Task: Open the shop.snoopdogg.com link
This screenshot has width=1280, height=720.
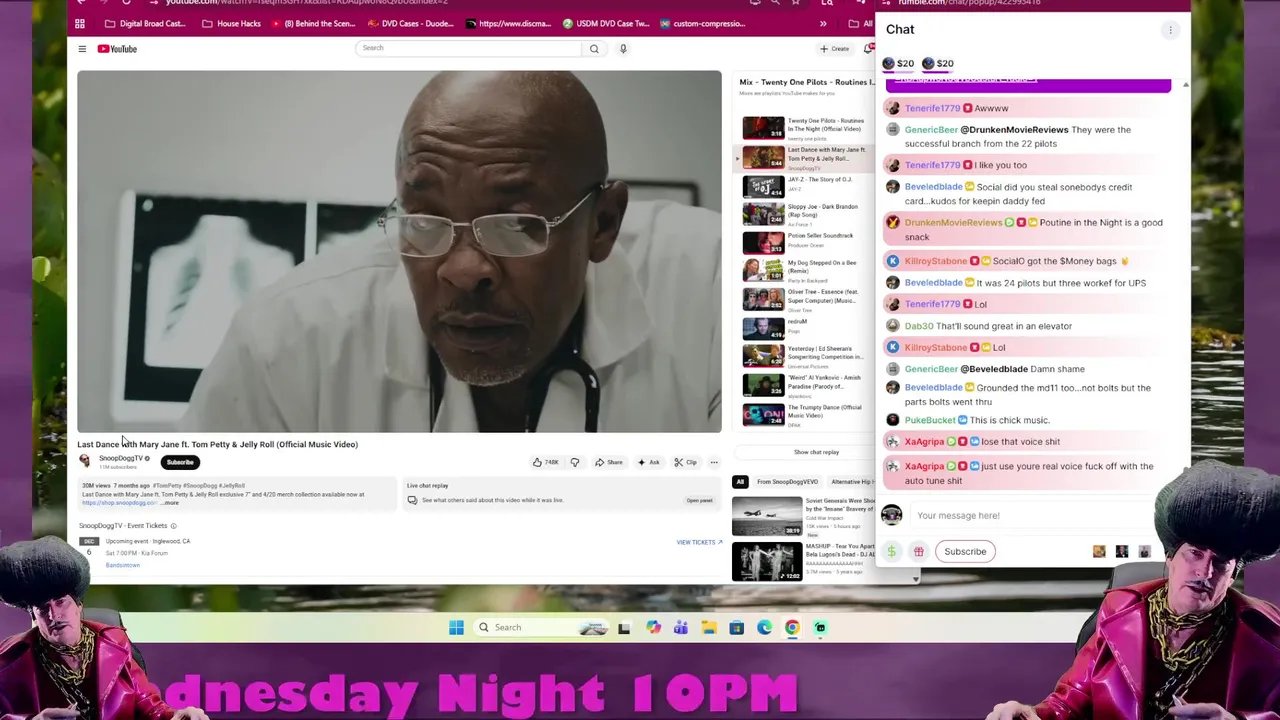Action: [119, 502]
